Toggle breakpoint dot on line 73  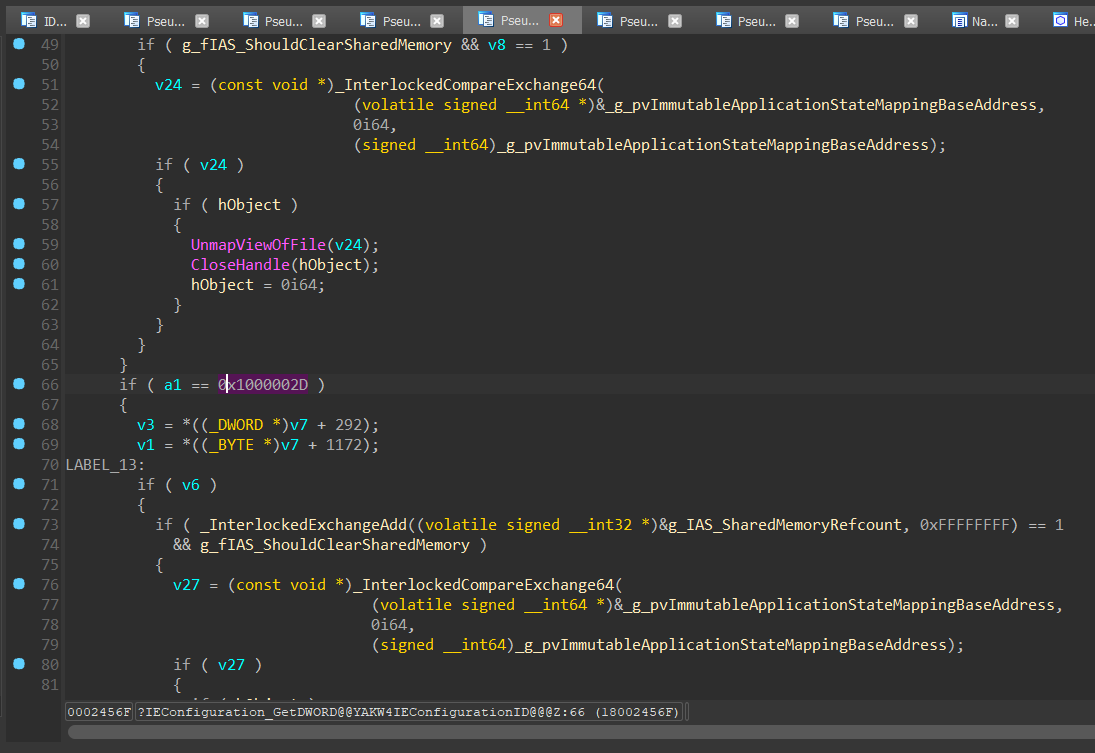(19, 524)
